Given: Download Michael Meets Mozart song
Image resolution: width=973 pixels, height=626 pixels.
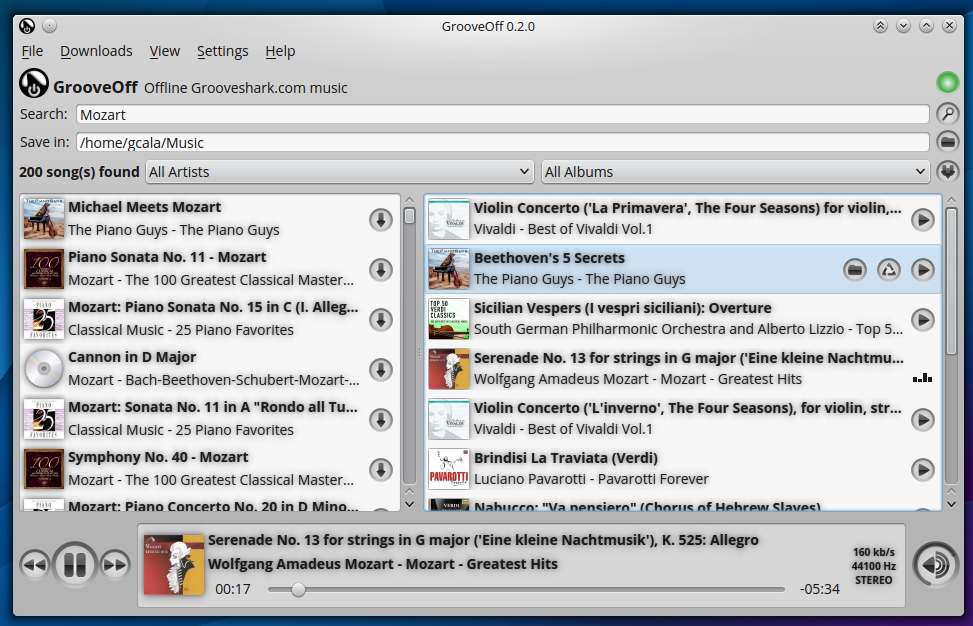Looking at the screenshot, I should point(380,220).
